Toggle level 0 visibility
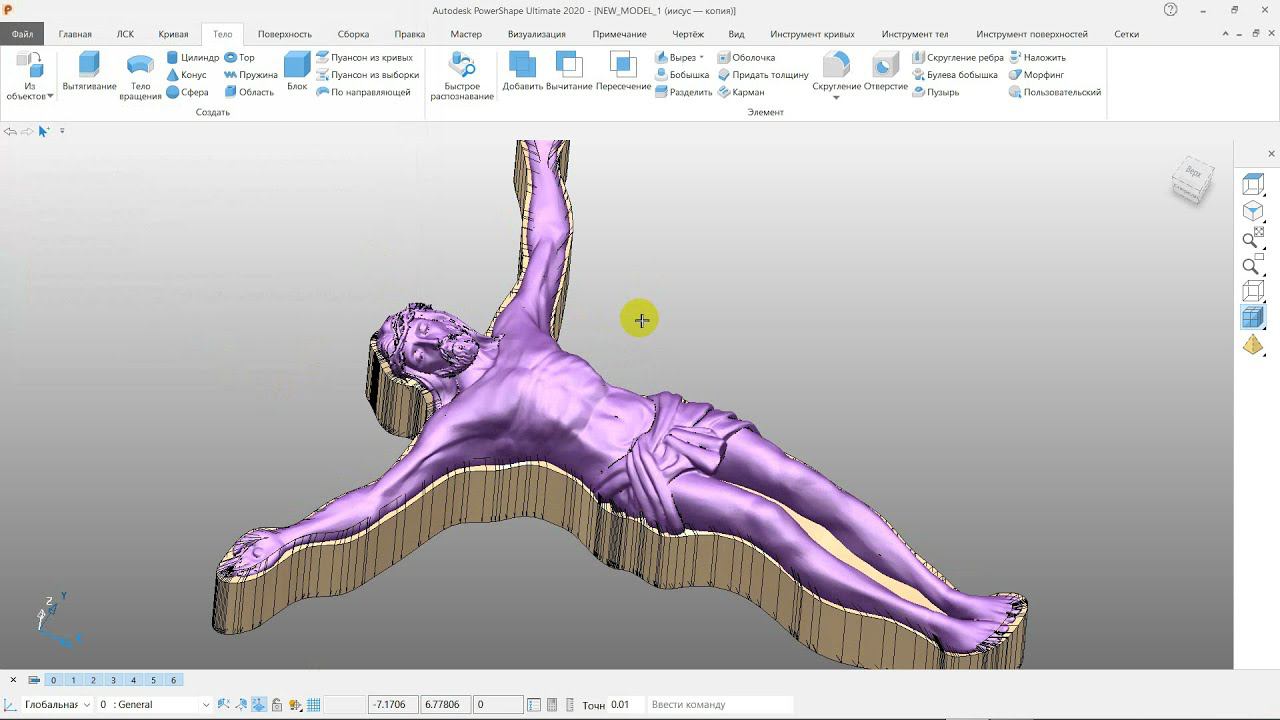Image resolution: width=1280 pixels, height=720 pixels. 53,680
